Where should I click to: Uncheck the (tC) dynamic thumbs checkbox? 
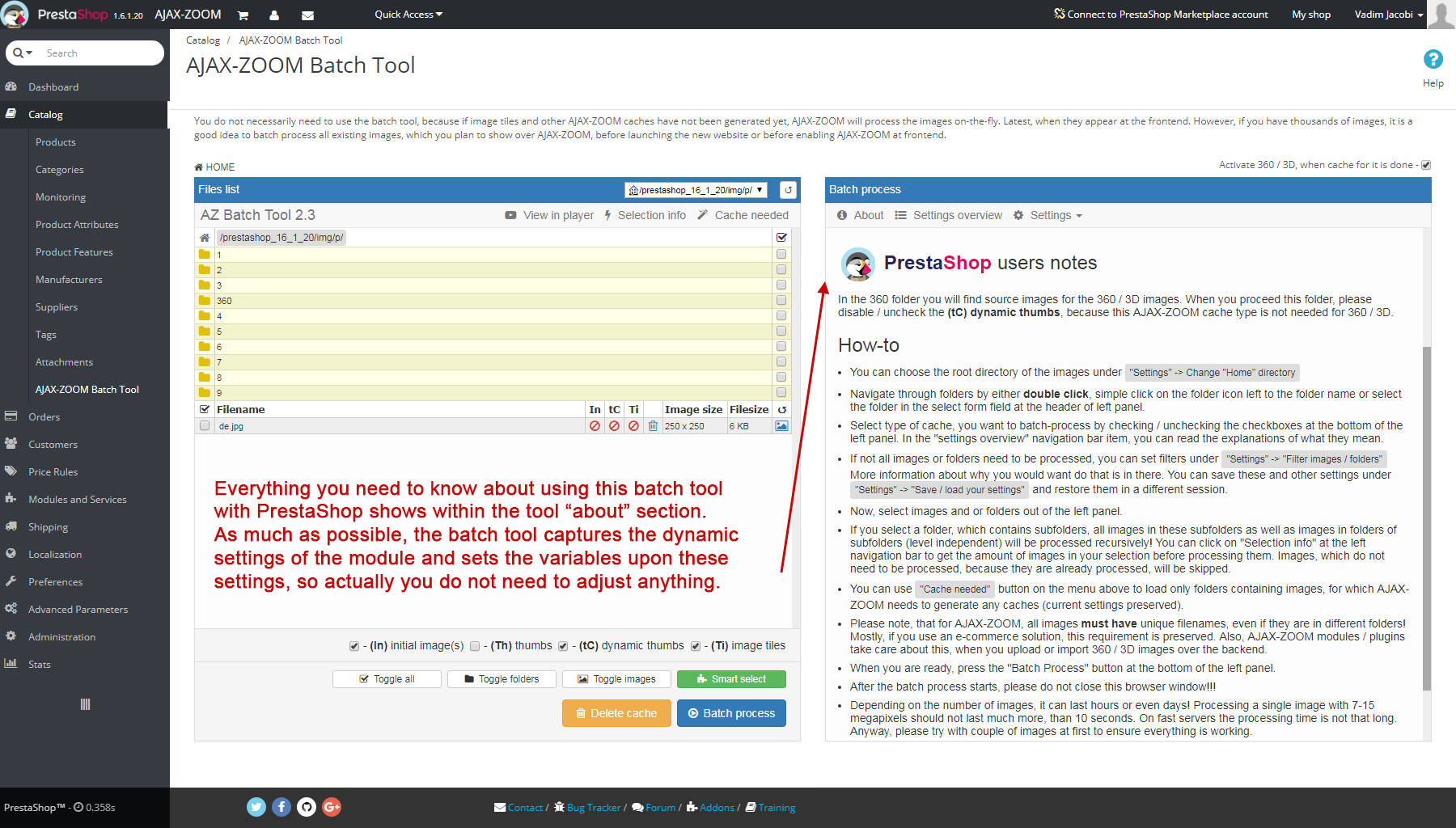point(563,646)
